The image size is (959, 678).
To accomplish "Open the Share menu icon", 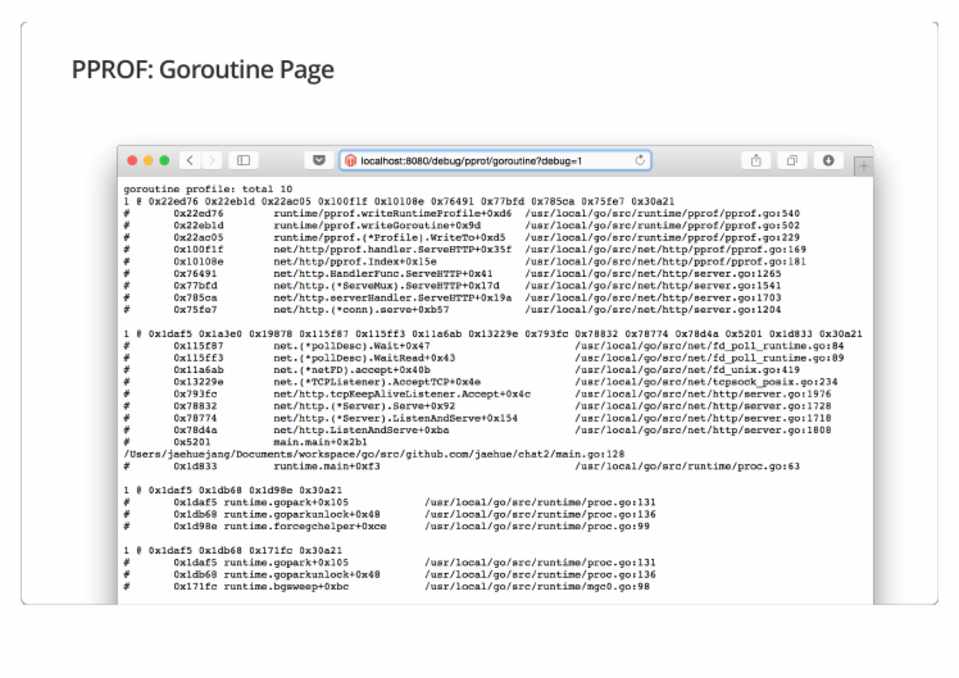I will pos(756,161).
